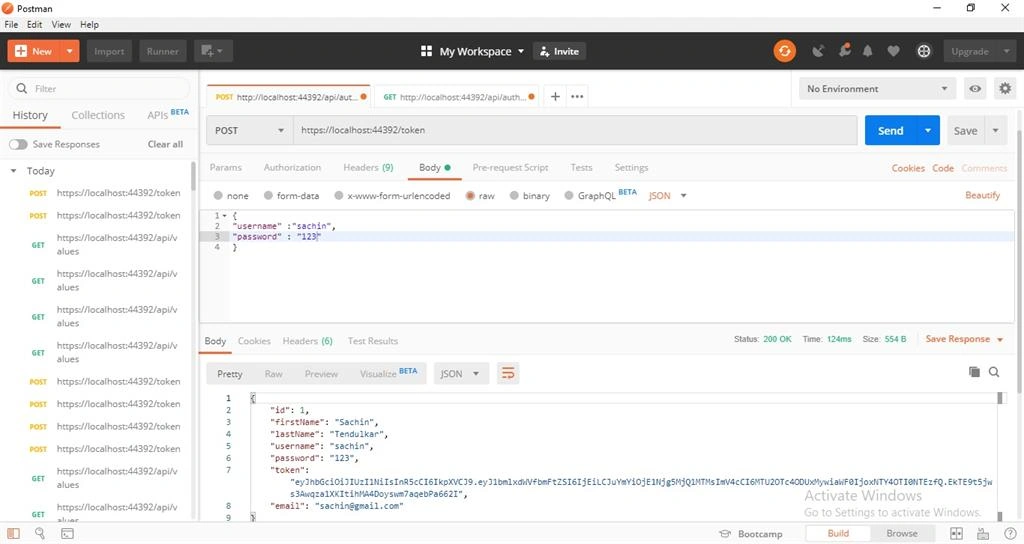Open the Help menu
This screenshot has width=1024, height=544.
point(89,24)
